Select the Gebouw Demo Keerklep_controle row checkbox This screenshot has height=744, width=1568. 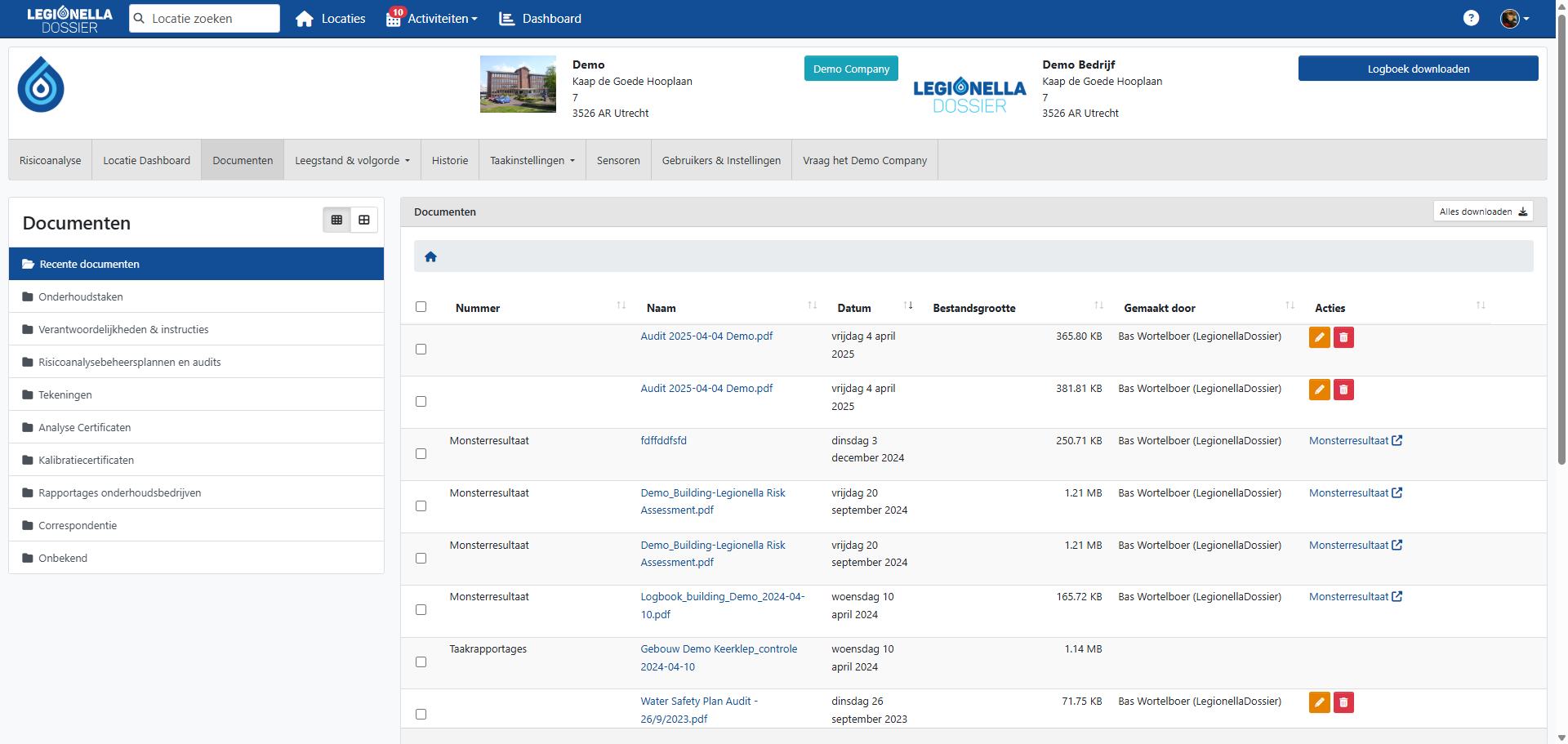[421, 662]
